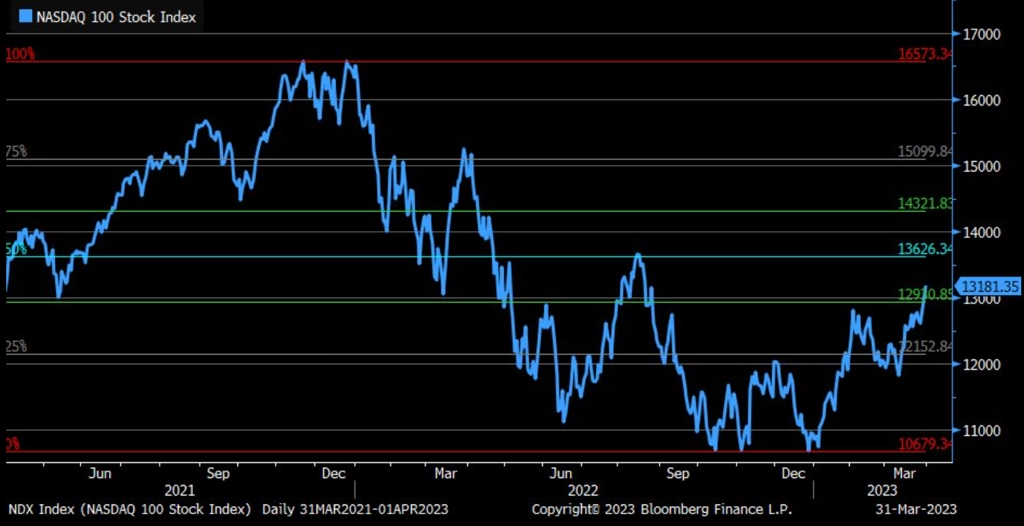This screenshot has height=526, width=1024.
Task: Click the Sep 2021 month label
Action: pos(217,472)
